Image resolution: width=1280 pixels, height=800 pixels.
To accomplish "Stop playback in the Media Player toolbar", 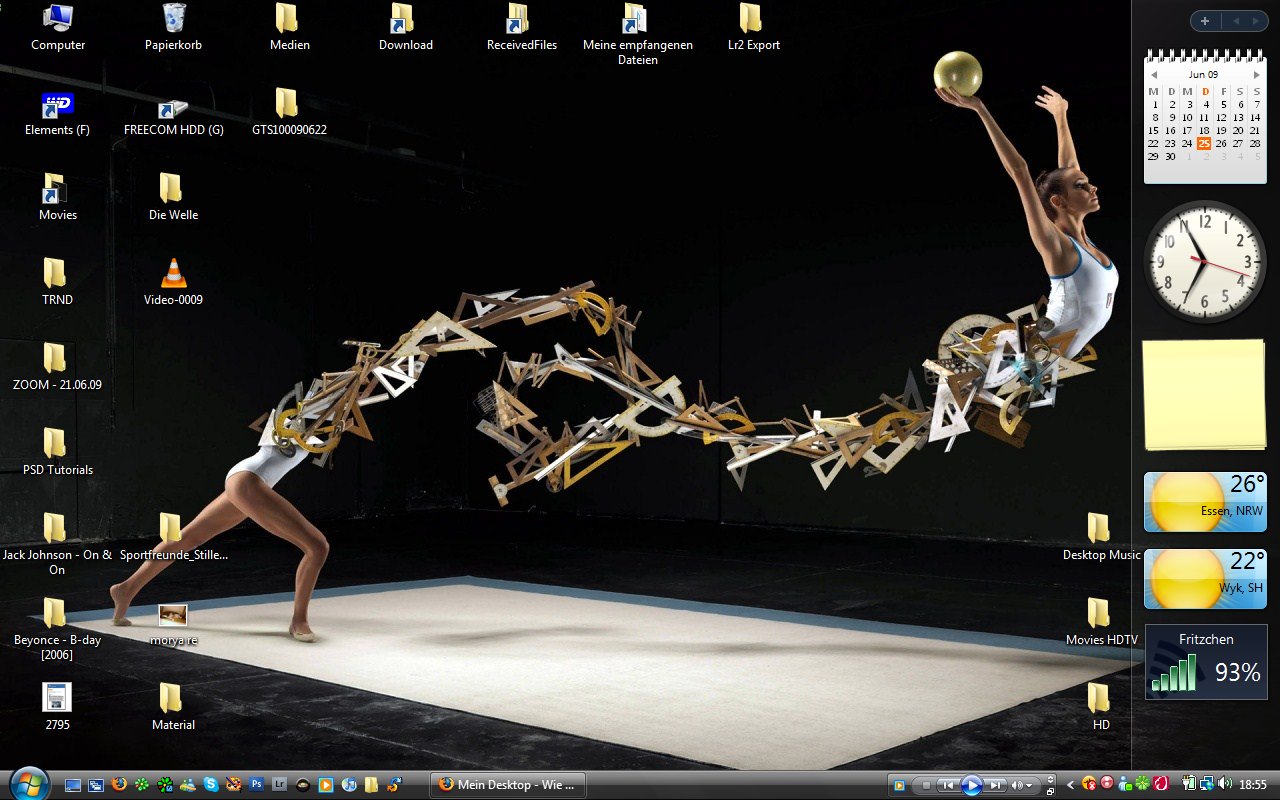I will [x=926, y=785].
